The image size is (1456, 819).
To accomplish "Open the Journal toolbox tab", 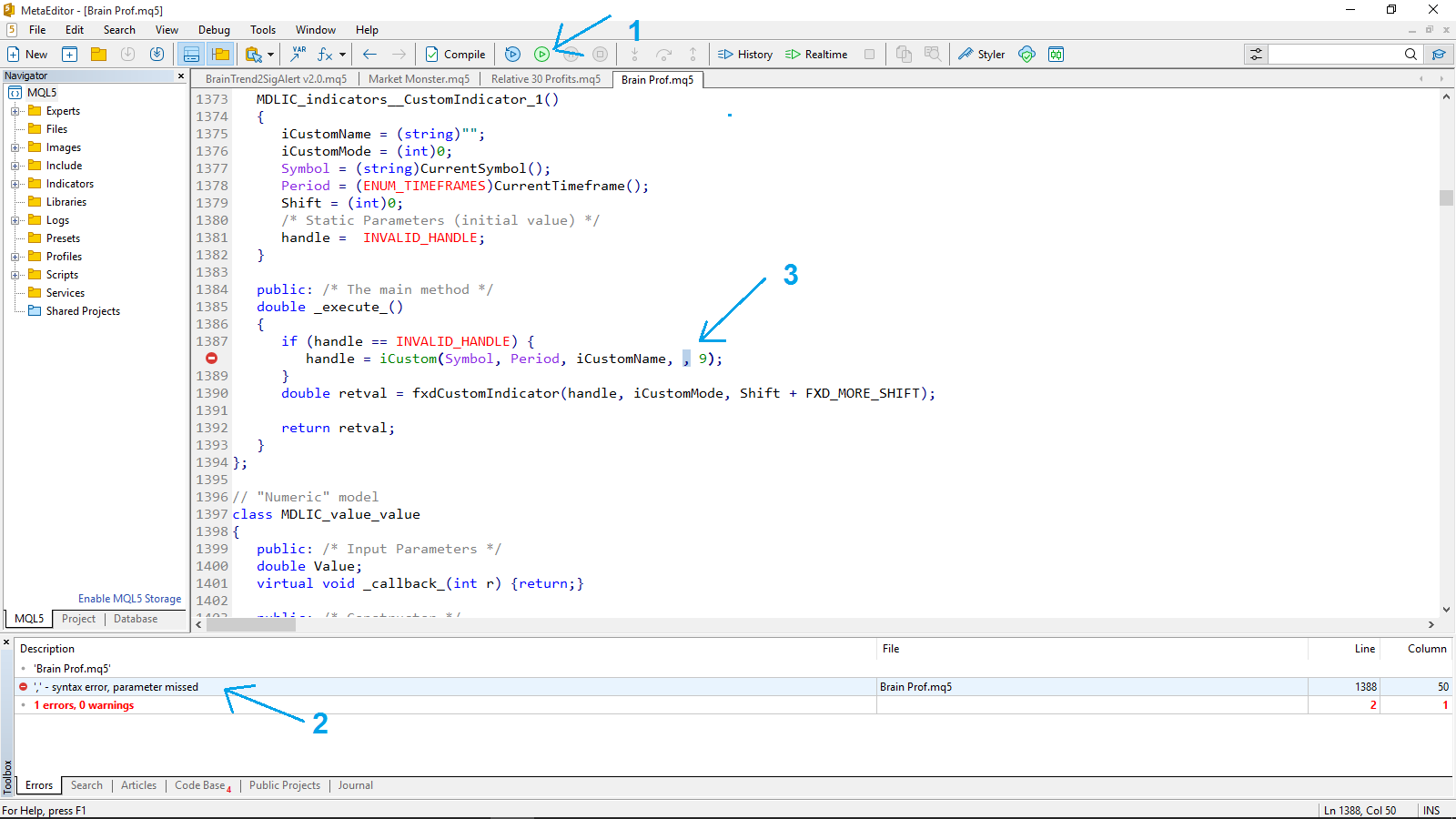I will click(x=356, y=785).
